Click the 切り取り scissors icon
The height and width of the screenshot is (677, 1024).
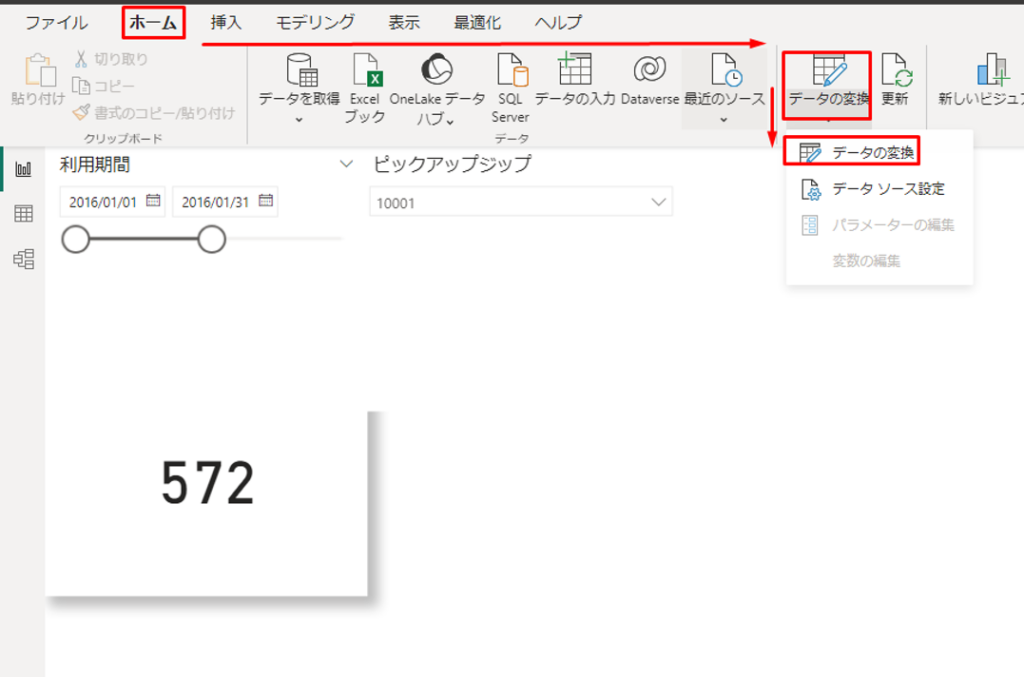(x=81, y=59)
